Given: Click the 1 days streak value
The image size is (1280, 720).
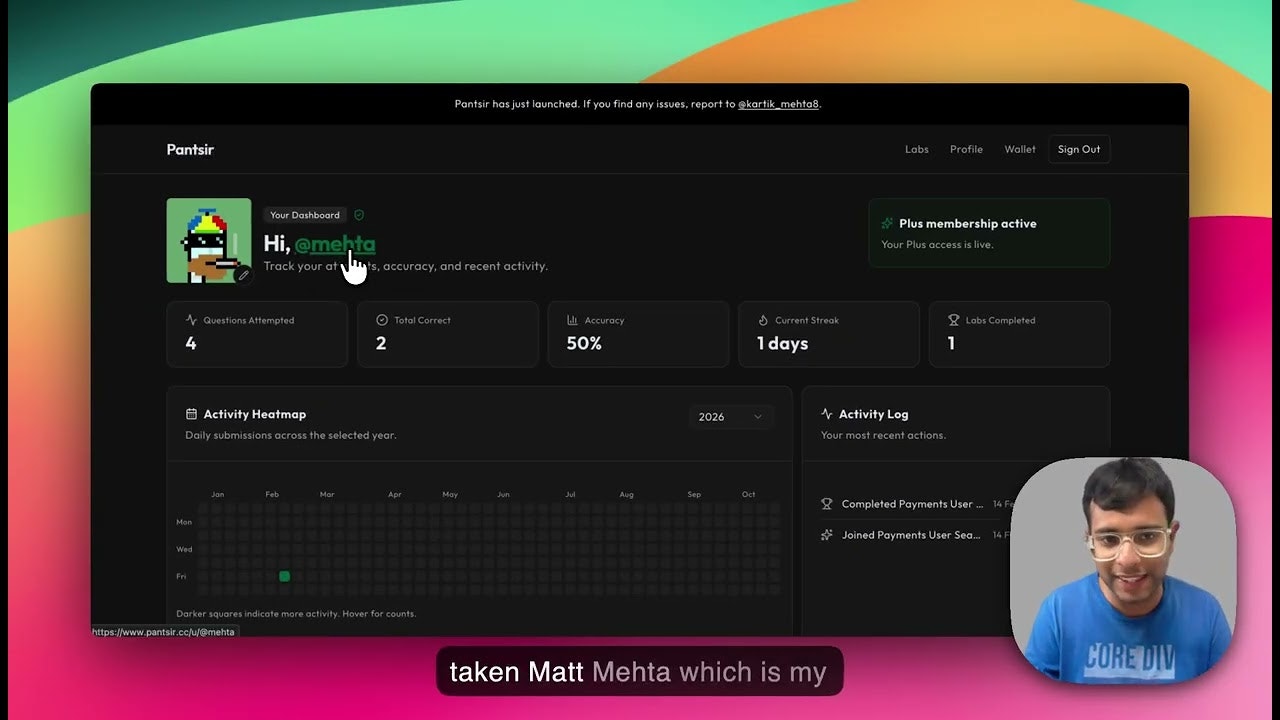Looking at the screenshot, I should click(x=782, y=343).
